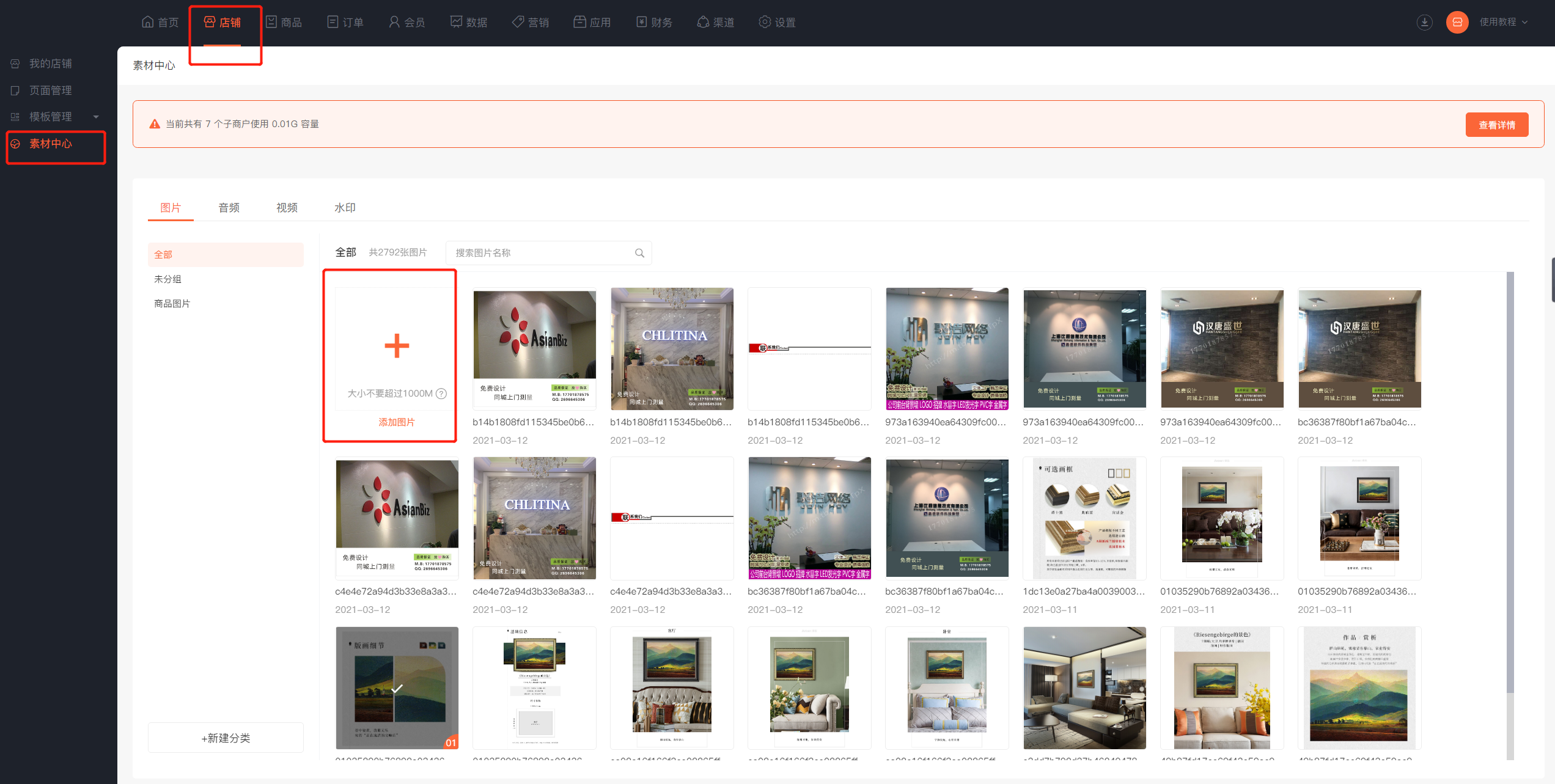Open the 应用 apps nav icon

click(x=579, y=22)
